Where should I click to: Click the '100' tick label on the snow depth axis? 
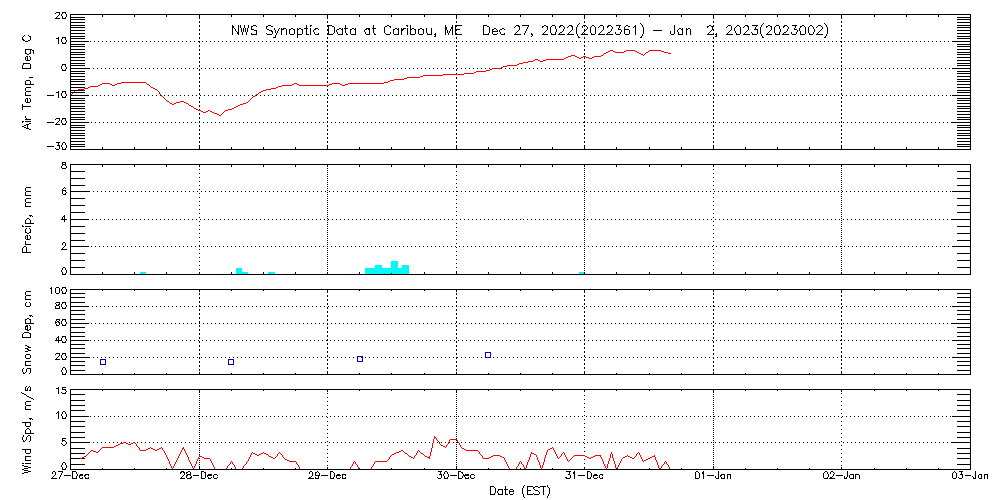pyautogui.click(x=57, y=291)
